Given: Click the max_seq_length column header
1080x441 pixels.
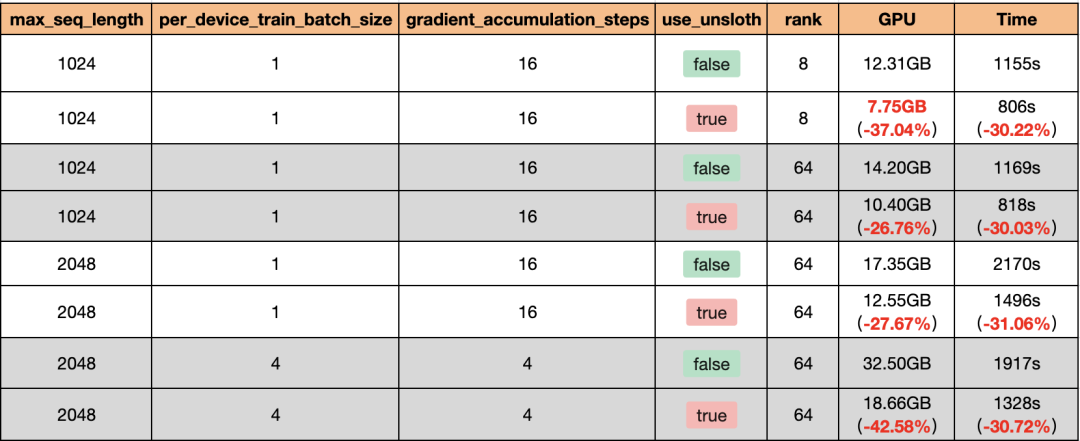Looking at the screenshot, I should click(77, 20).
